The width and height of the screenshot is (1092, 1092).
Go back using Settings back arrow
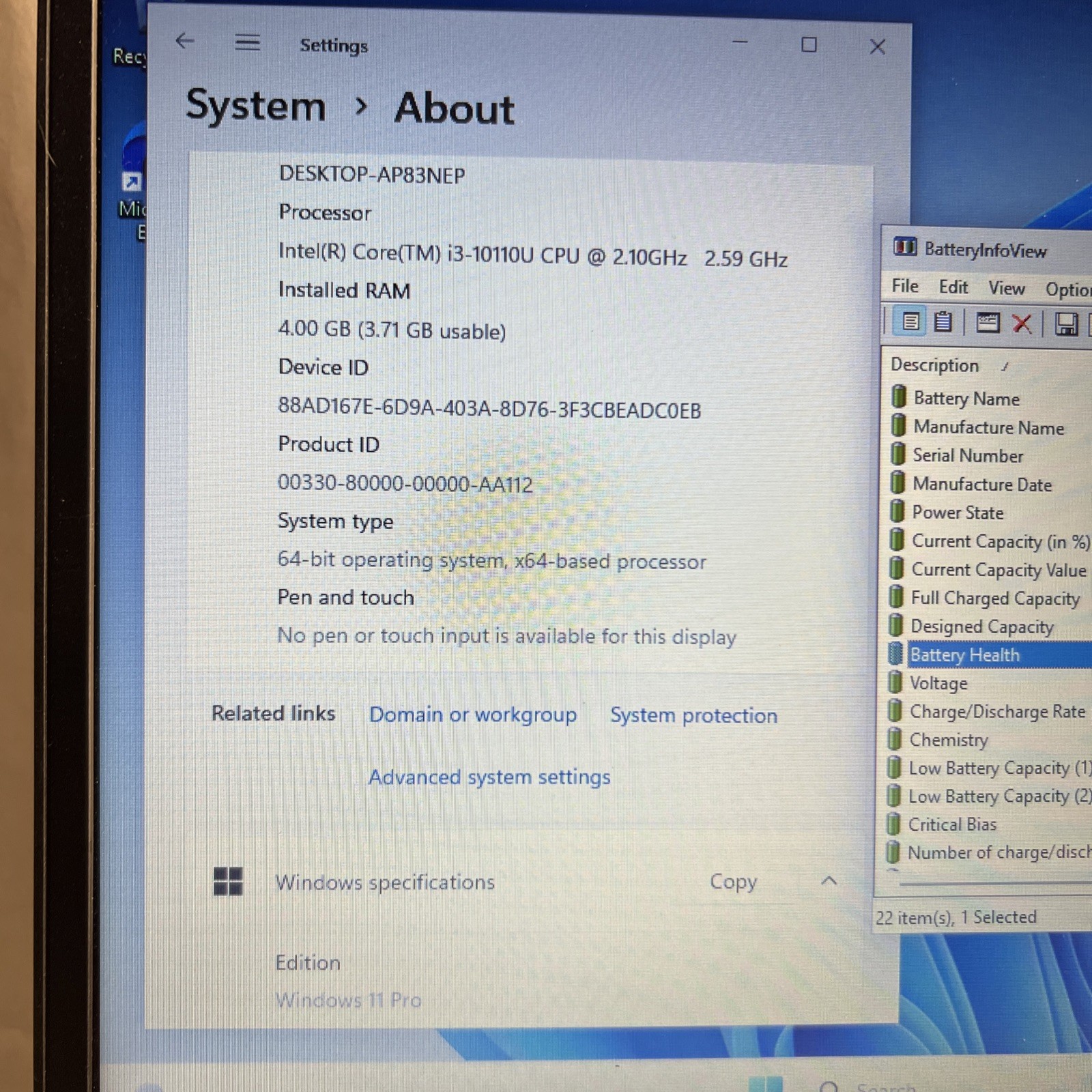(185, 42)
